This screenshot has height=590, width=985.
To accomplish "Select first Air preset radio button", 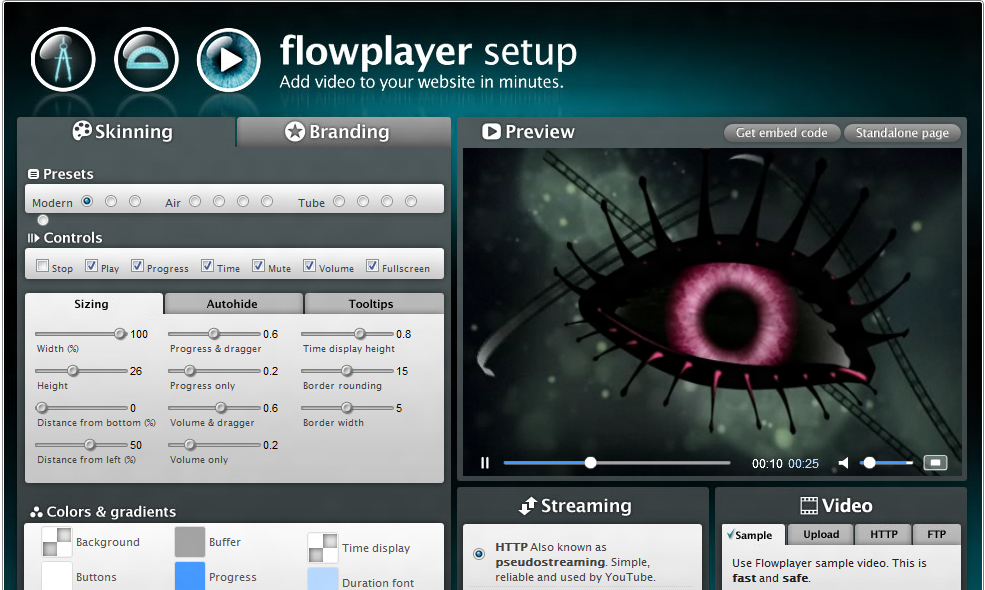I will [195, 201].
